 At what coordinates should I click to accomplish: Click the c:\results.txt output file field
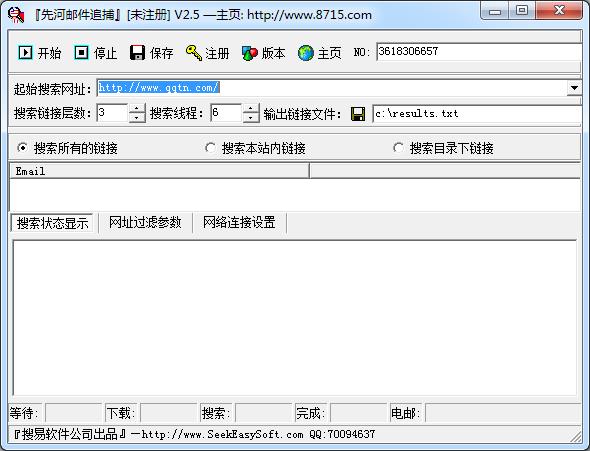(477, 114)
